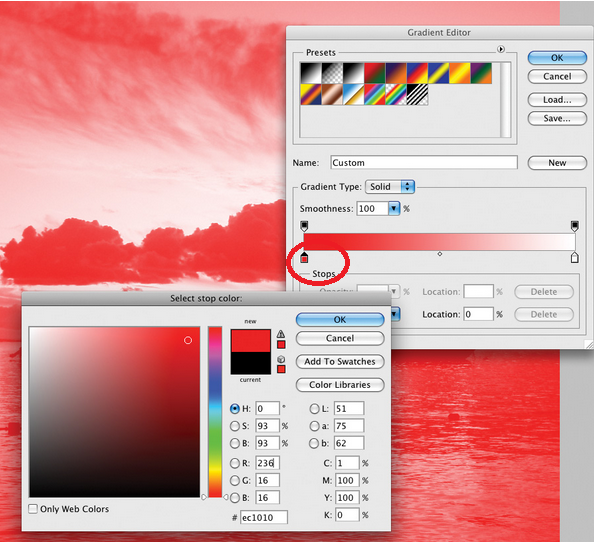Screen dimensions: 594x543
Task: Click the out-of-gamut warning triangle icon
Action: point(281,334)
